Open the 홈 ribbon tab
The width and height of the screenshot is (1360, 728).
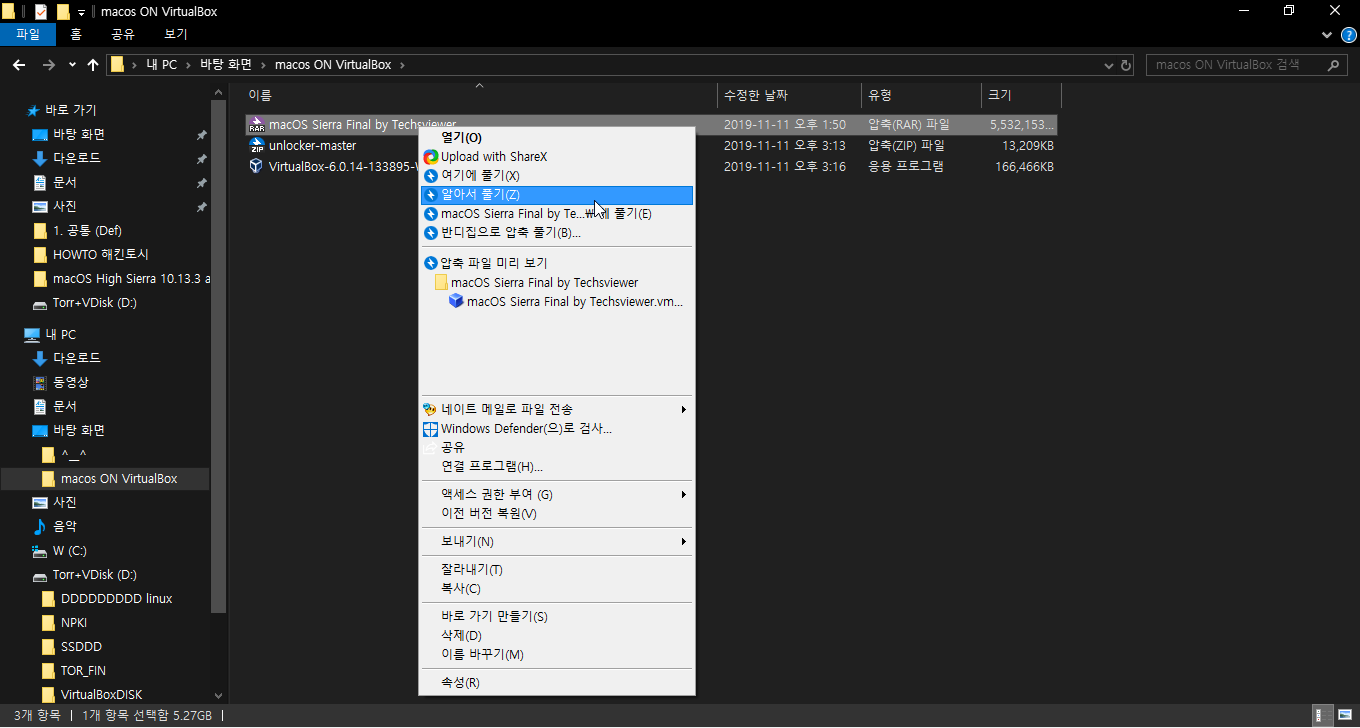76,34
